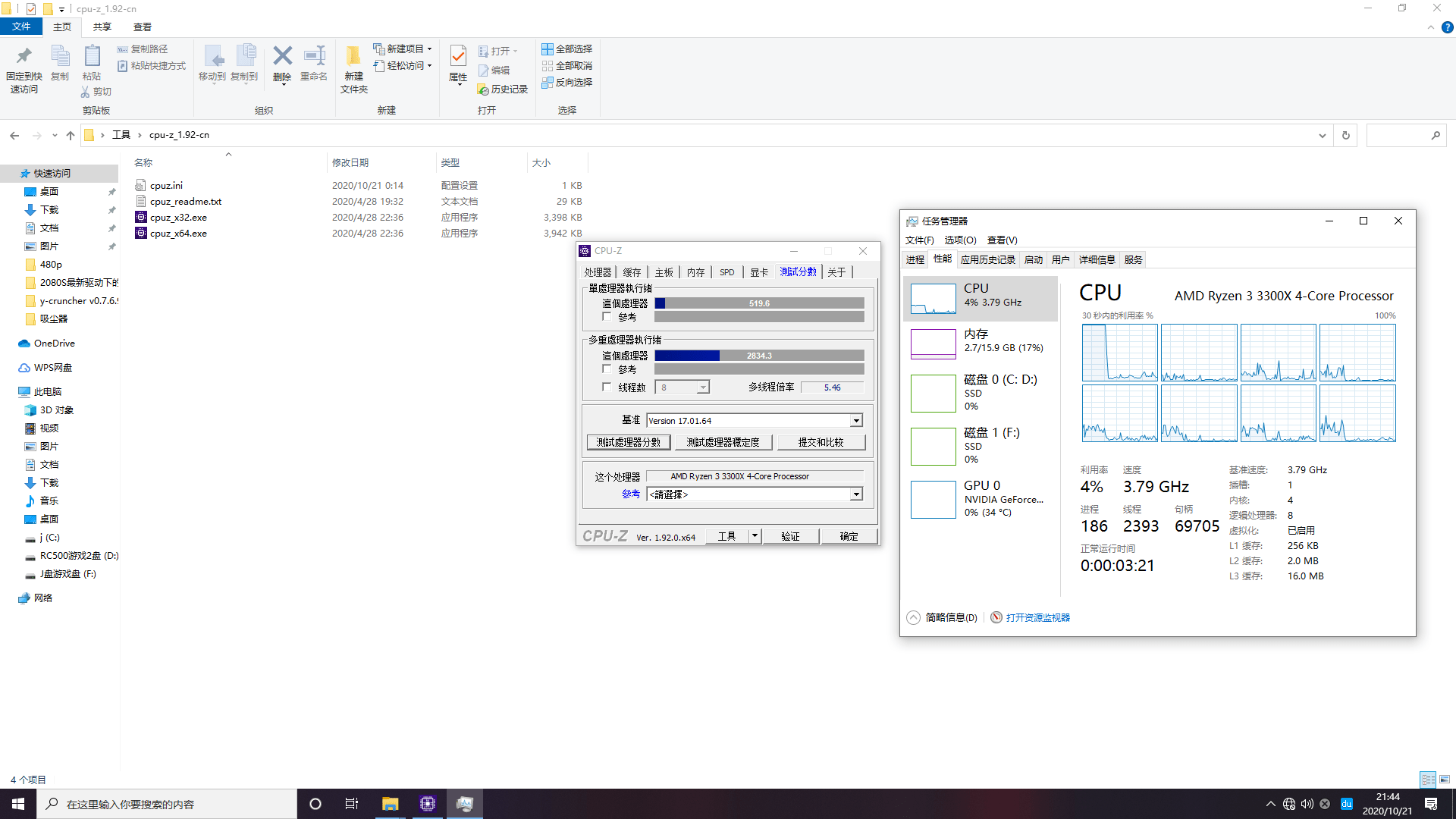Switch to large icons view button
The image size is (1456, 819).
click(x=1445, y=779)
